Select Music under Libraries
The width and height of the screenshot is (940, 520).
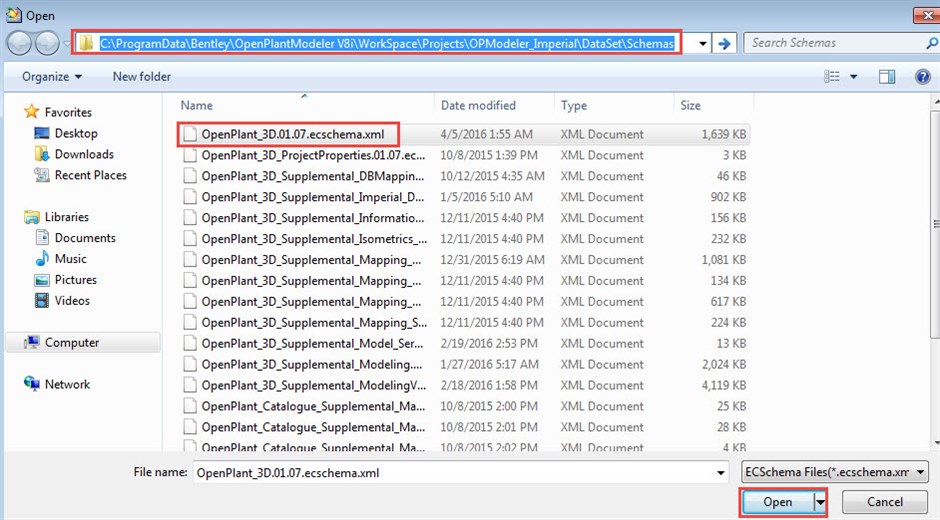click(x=71, y=259)
